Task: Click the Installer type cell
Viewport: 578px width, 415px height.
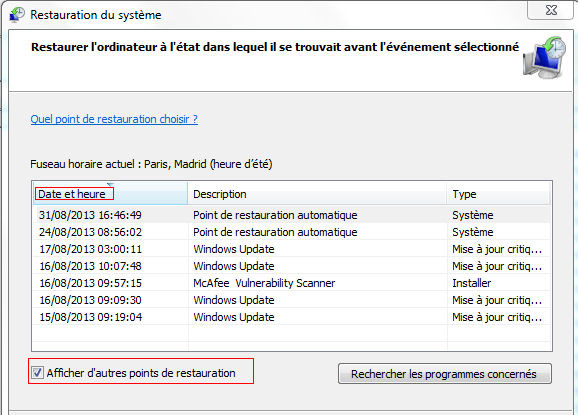Action: pos(471,283)
